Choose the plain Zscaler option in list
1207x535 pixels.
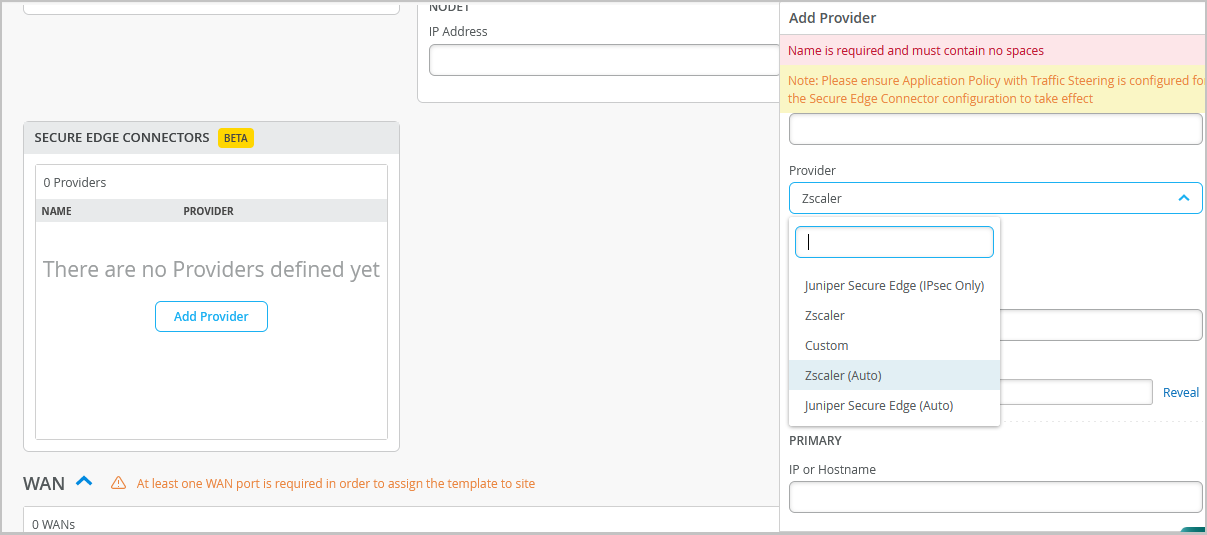825,316
